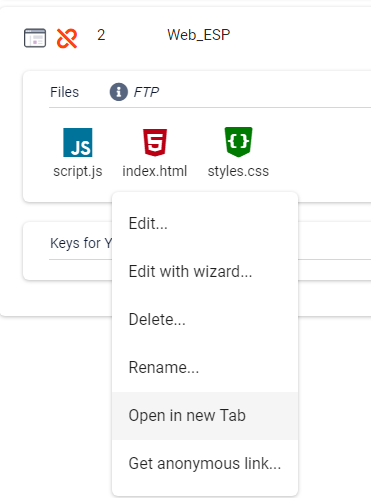Image resolution: width=371 pixels, height=498 pixels.
Task: Choose Edit... from the context menu
Action: (x=205, y=223)
